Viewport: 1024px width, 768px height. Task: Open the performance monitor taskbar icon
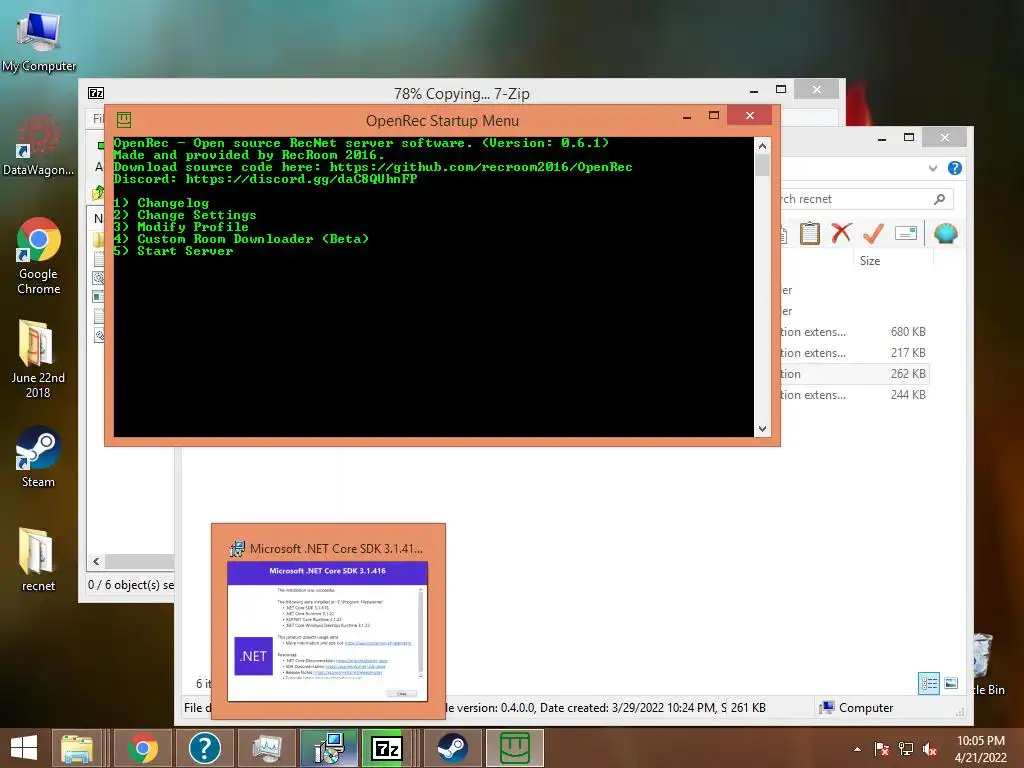266,748
